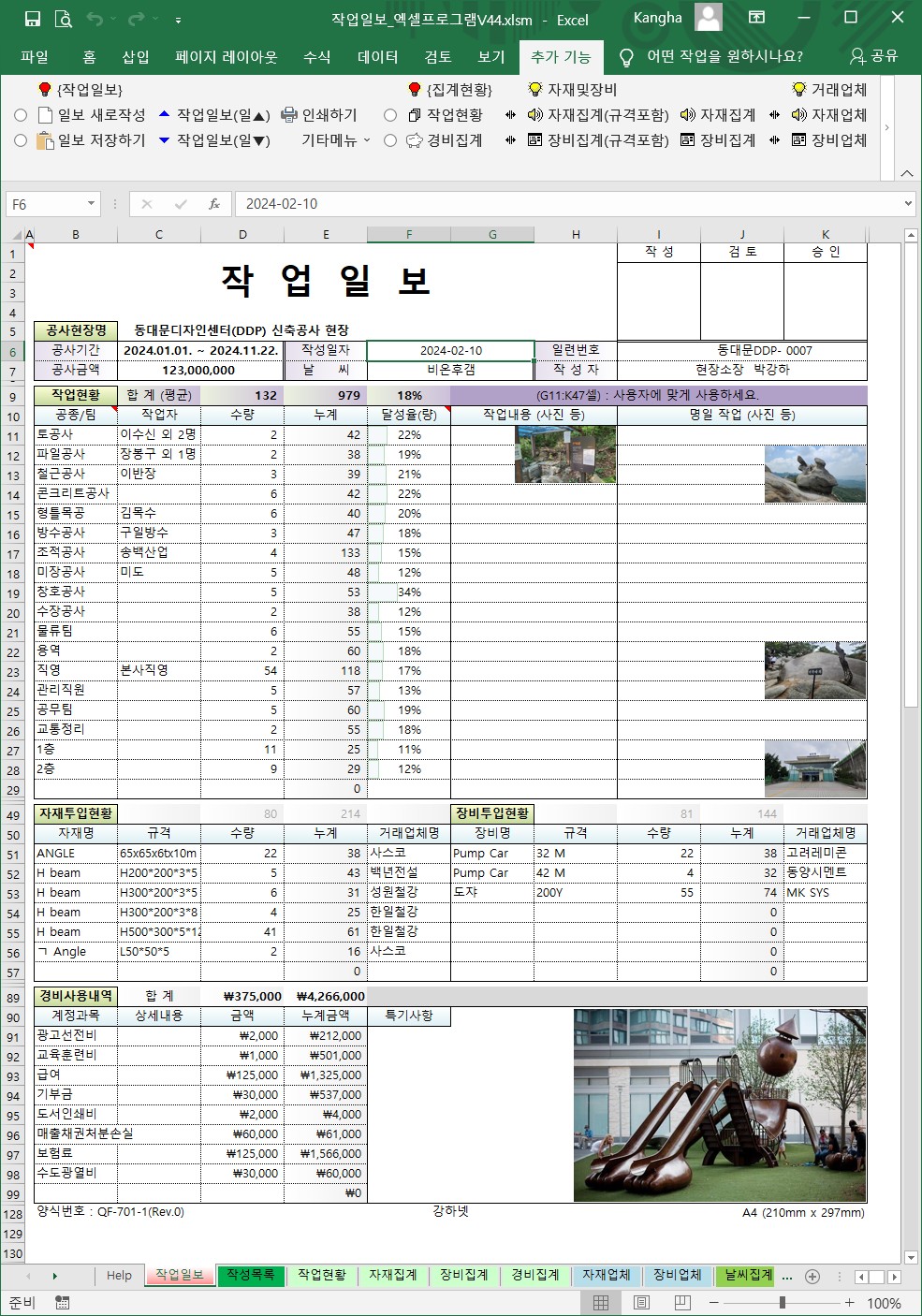Click the 자재업체 speaker icon
The width and height of the screenshot is (922, 1316).
click(x=798, y=115)
